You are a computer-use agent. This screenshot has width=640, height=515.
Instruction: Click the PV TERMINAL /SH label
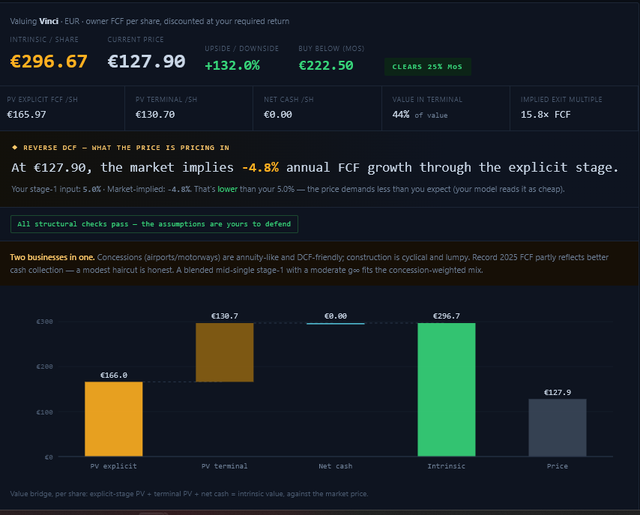coord(166,100)
